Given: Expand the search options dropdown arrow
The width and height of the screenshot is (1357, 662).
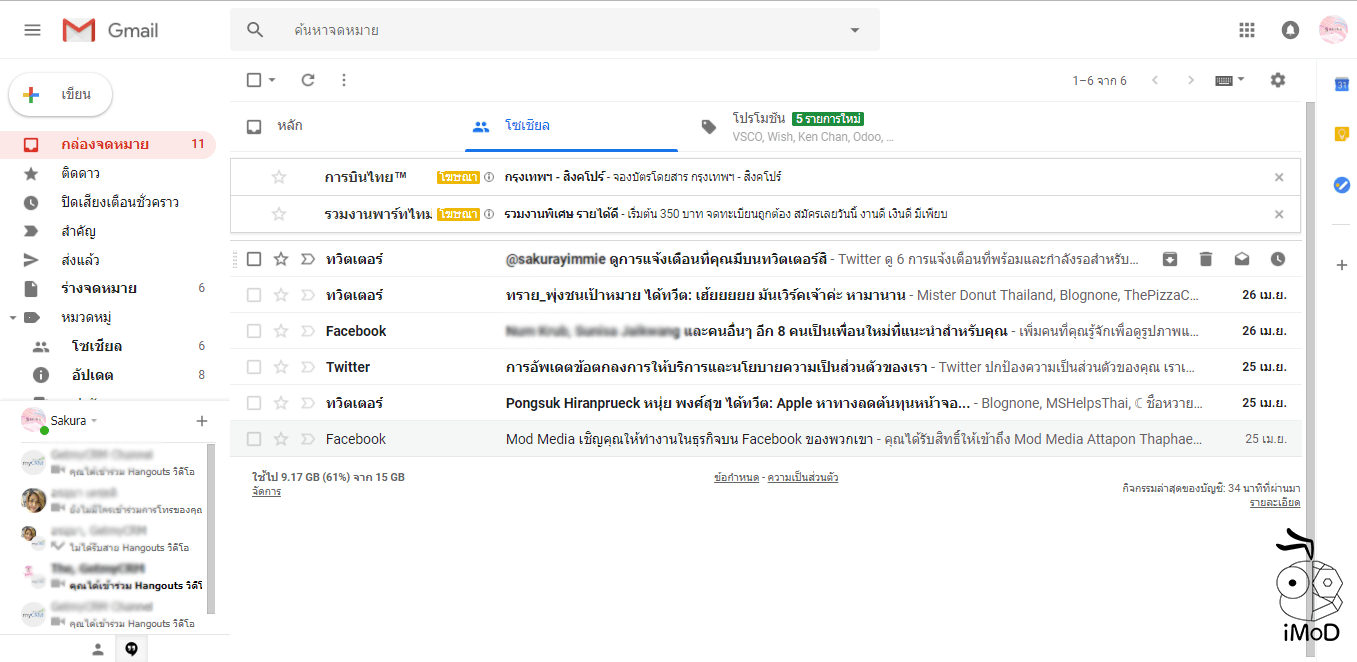Looking at the screenshot, I should point(854,30).
